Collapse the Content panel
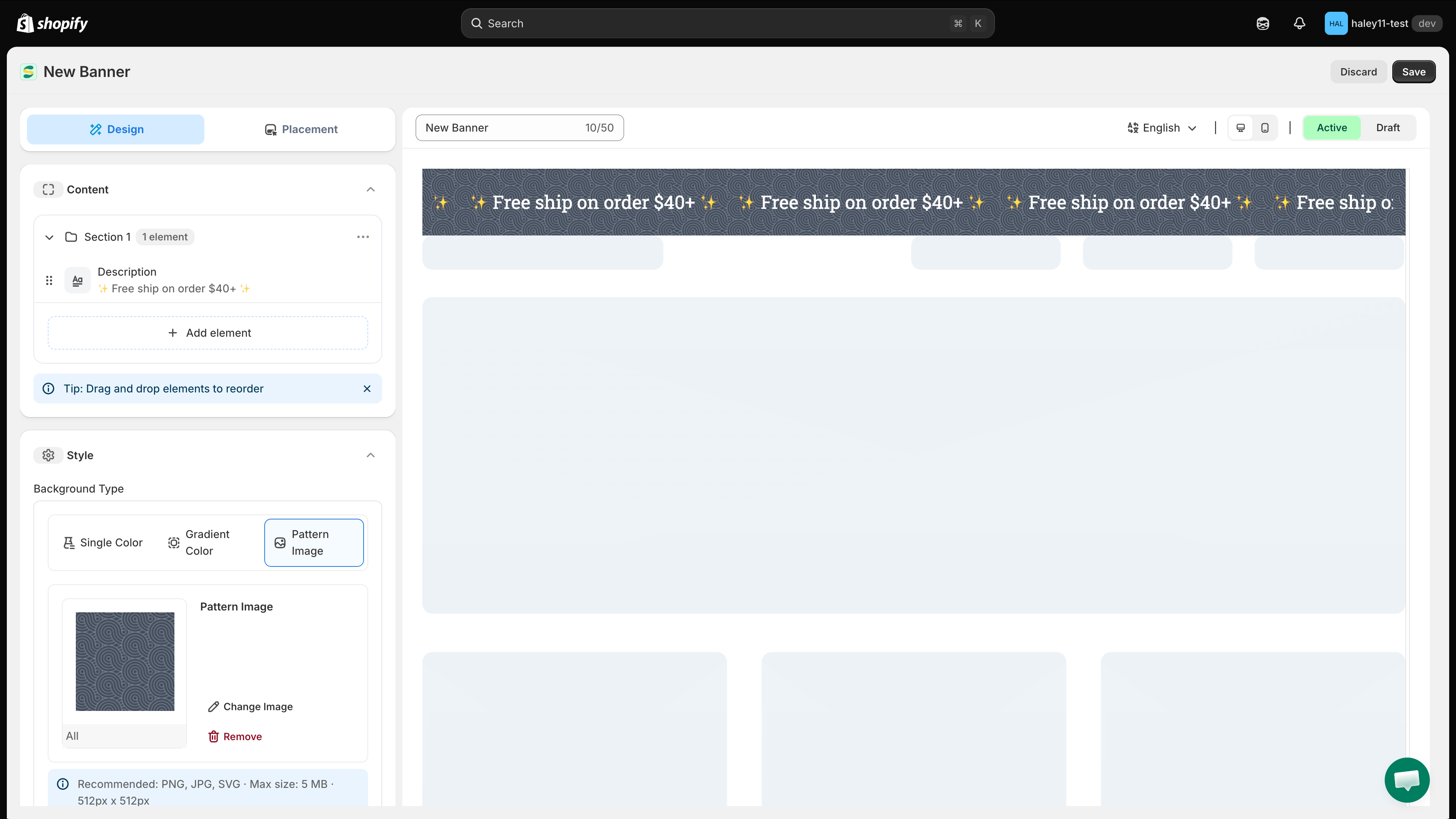 pyautogui.click(x=371, y=189)
